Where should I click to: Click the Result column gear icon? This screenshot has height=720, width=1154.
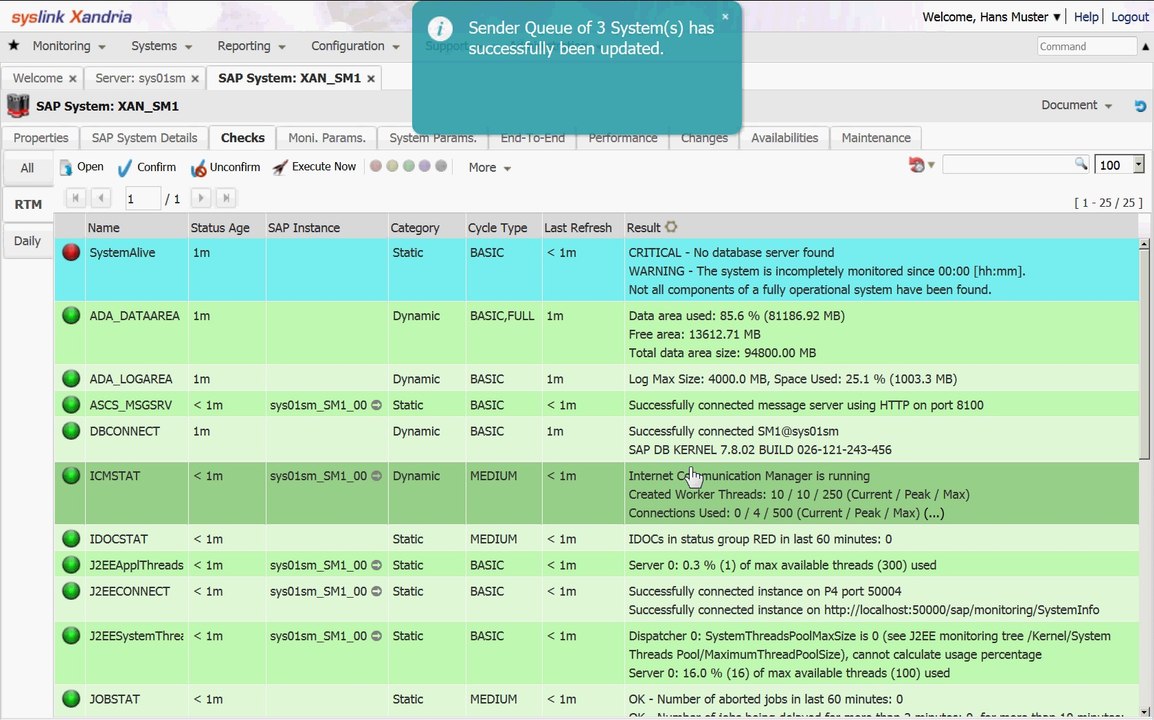[x=671, y=227]
